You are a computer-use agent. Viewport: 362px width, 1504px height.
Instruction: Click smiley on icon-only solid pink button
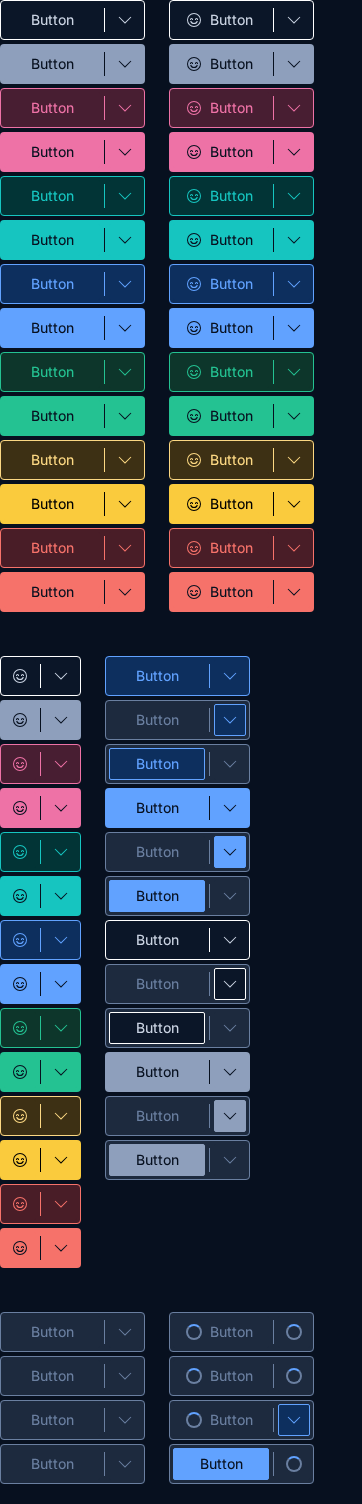coord(20,808)
